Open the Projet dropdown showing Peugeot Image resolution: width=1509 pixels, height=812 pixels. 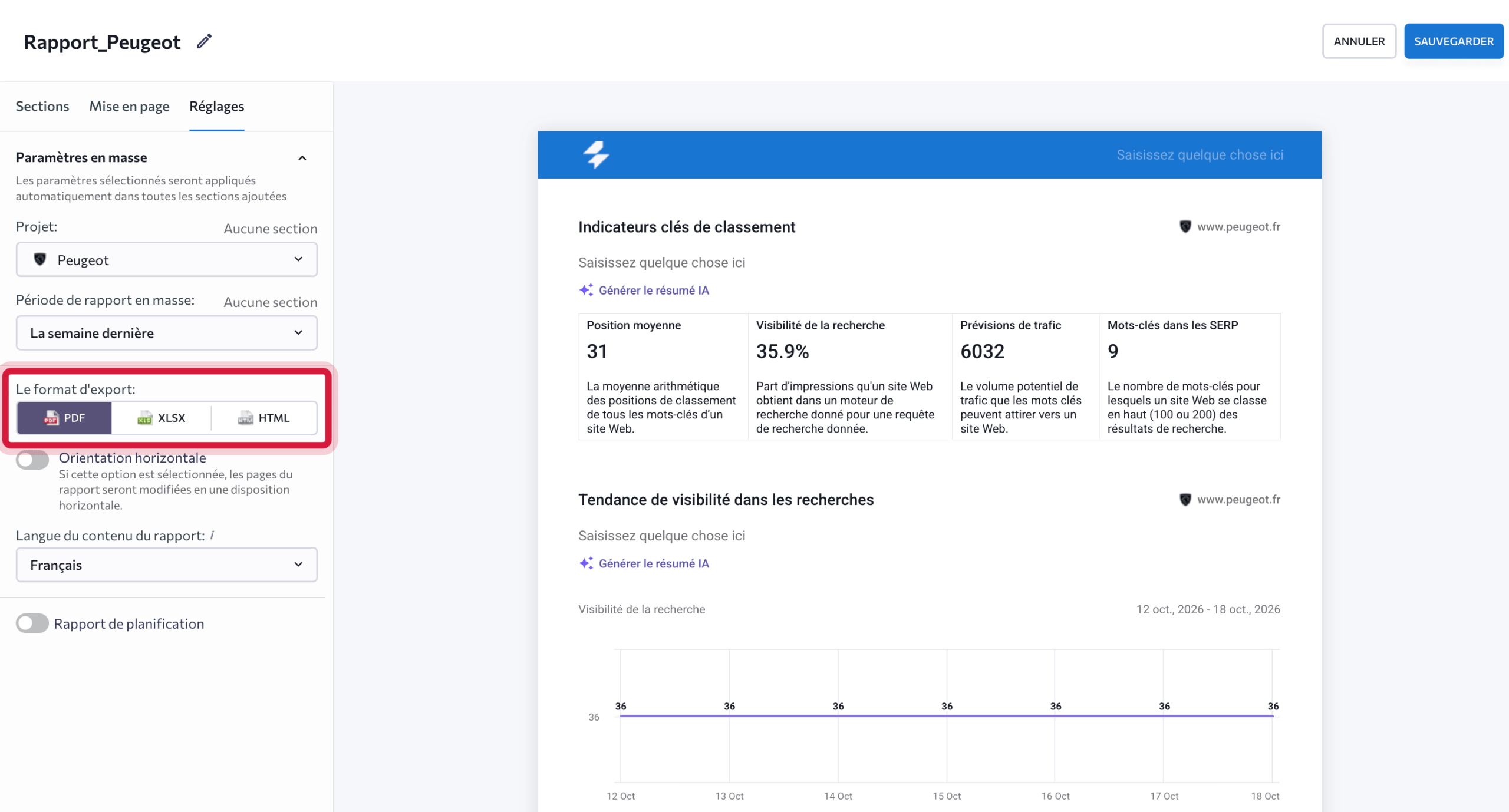pos(167,259)
